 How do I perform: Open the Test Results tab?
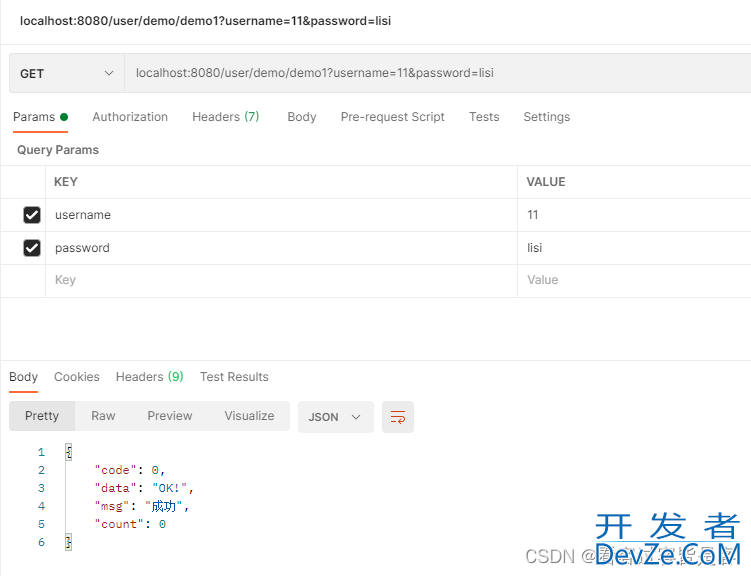click(234, 377)
